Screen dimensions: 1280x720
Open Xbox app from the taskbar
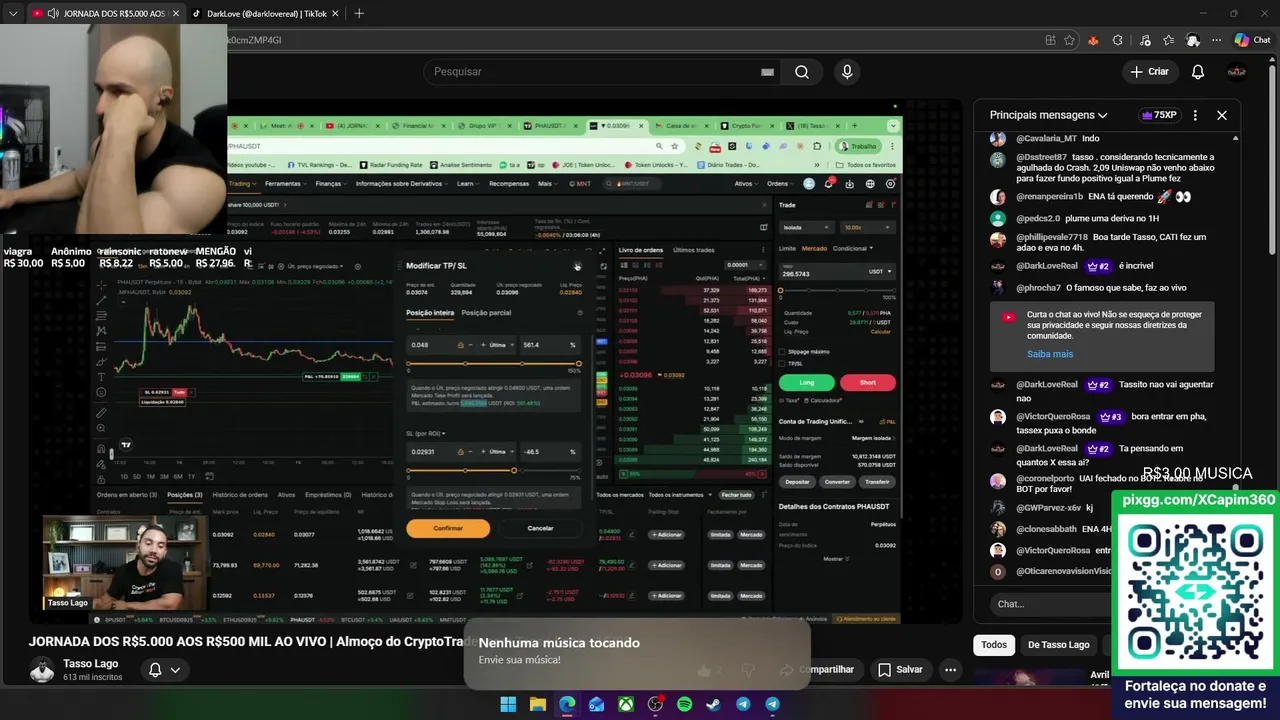(x=626, y=704)
